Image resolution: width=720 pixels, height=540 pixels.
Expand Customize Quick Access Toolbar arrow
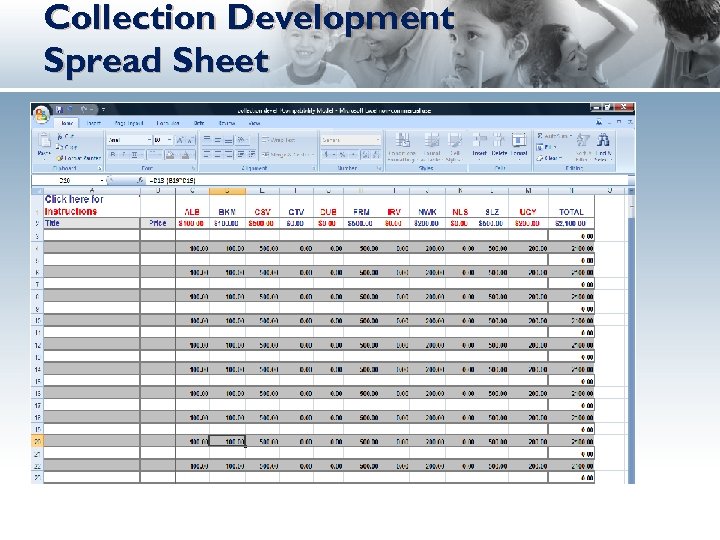click(x=103, y=110)
